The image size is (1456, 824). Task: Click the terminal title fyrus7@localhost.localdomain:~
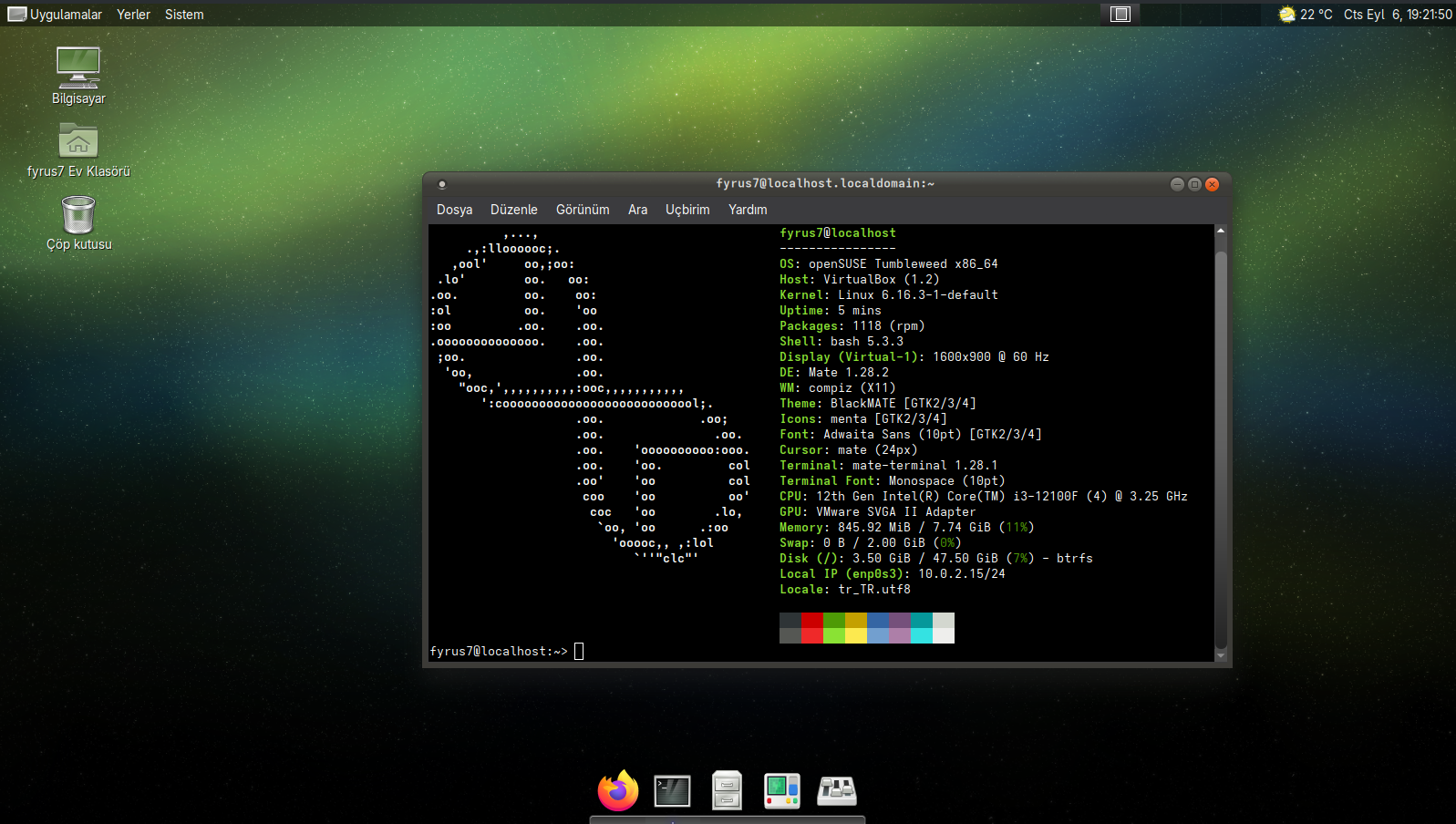[x=825, y=183]
